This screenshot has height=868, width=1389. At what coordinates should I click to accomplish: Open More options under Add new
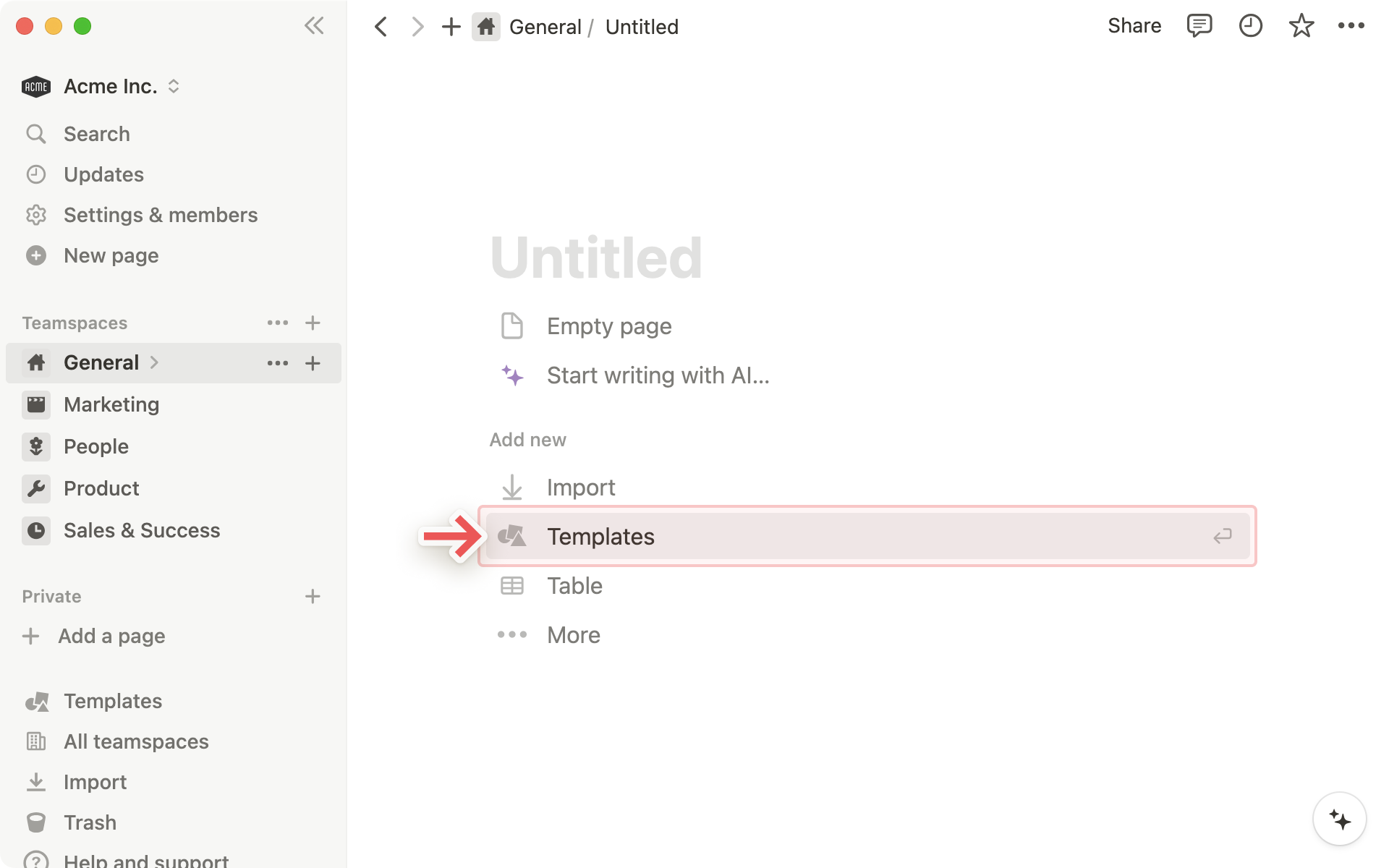(x=573, y=634)
